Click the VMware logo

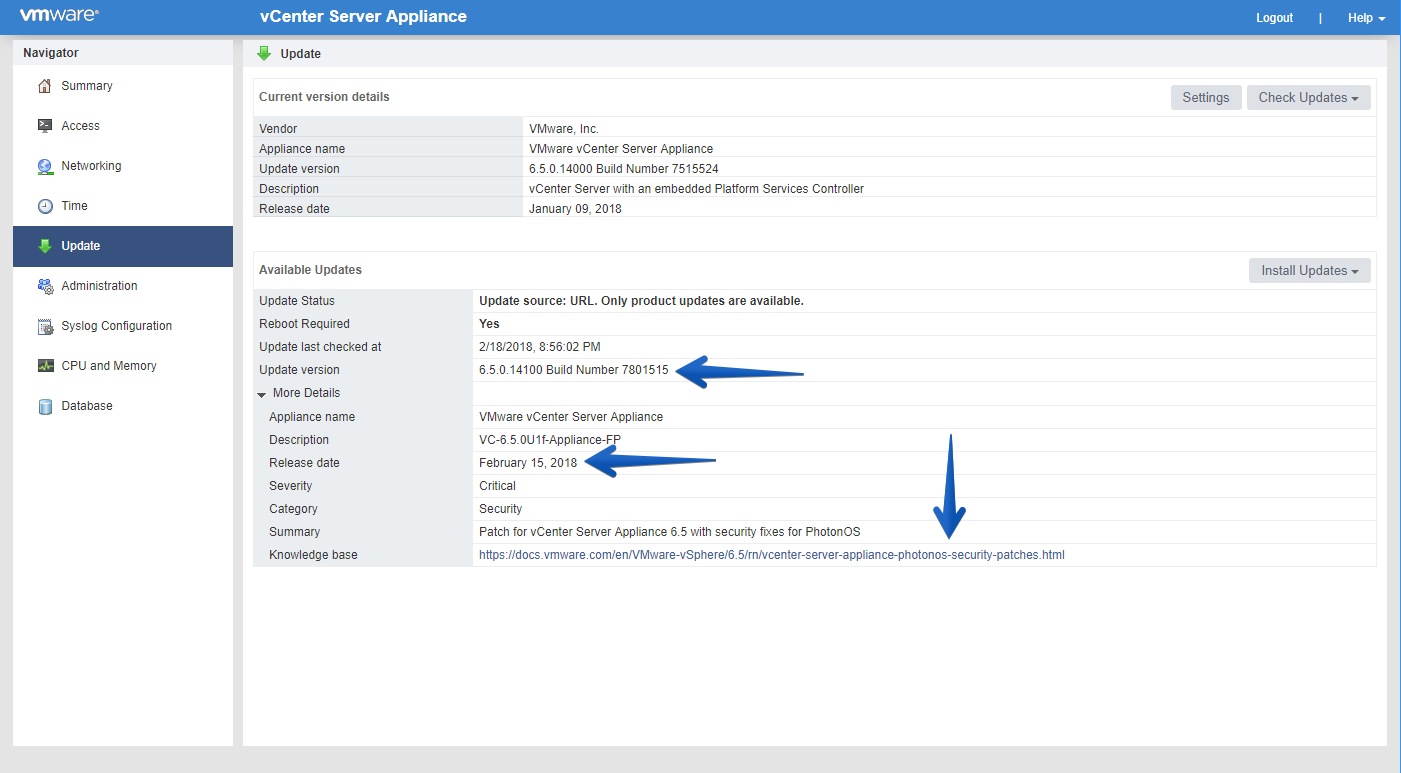58,16
